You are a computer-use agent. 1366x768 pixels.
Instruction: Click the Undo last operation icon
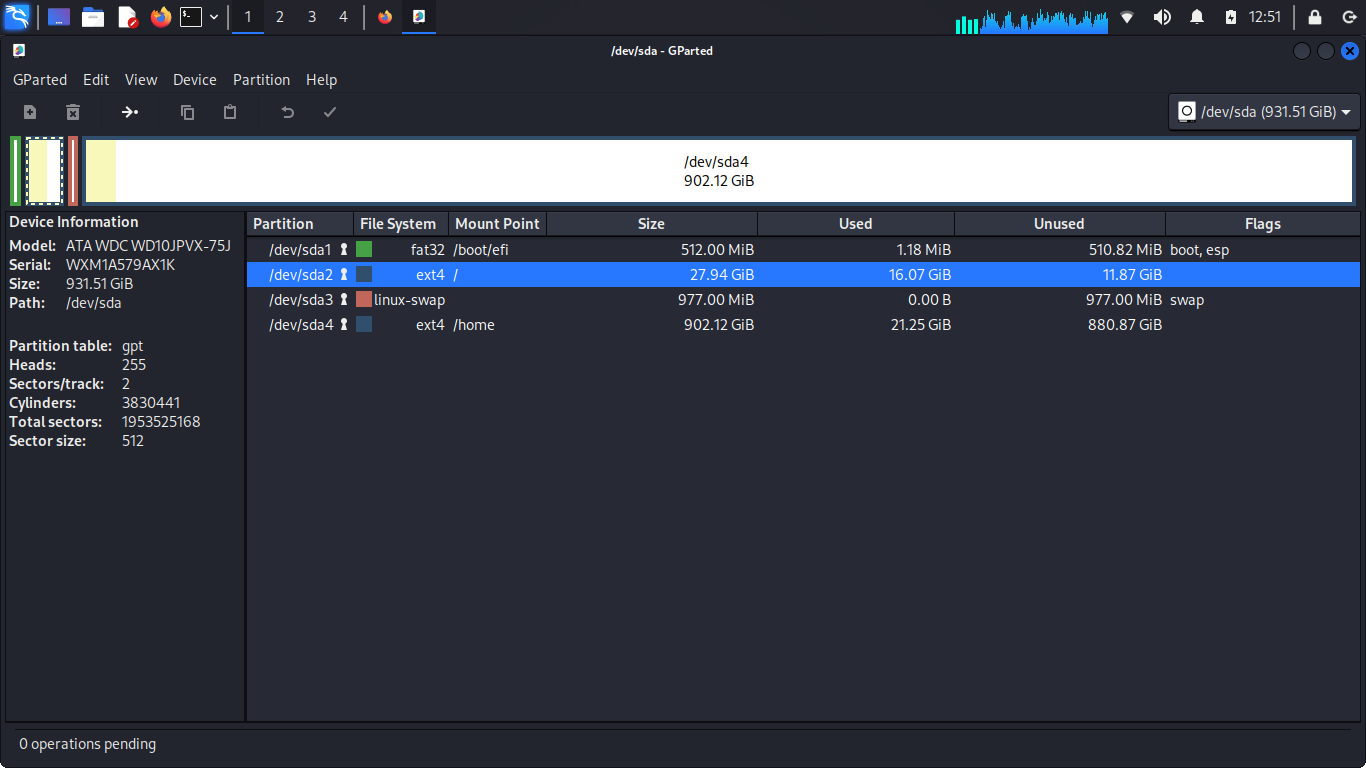[x=287, y=112]
